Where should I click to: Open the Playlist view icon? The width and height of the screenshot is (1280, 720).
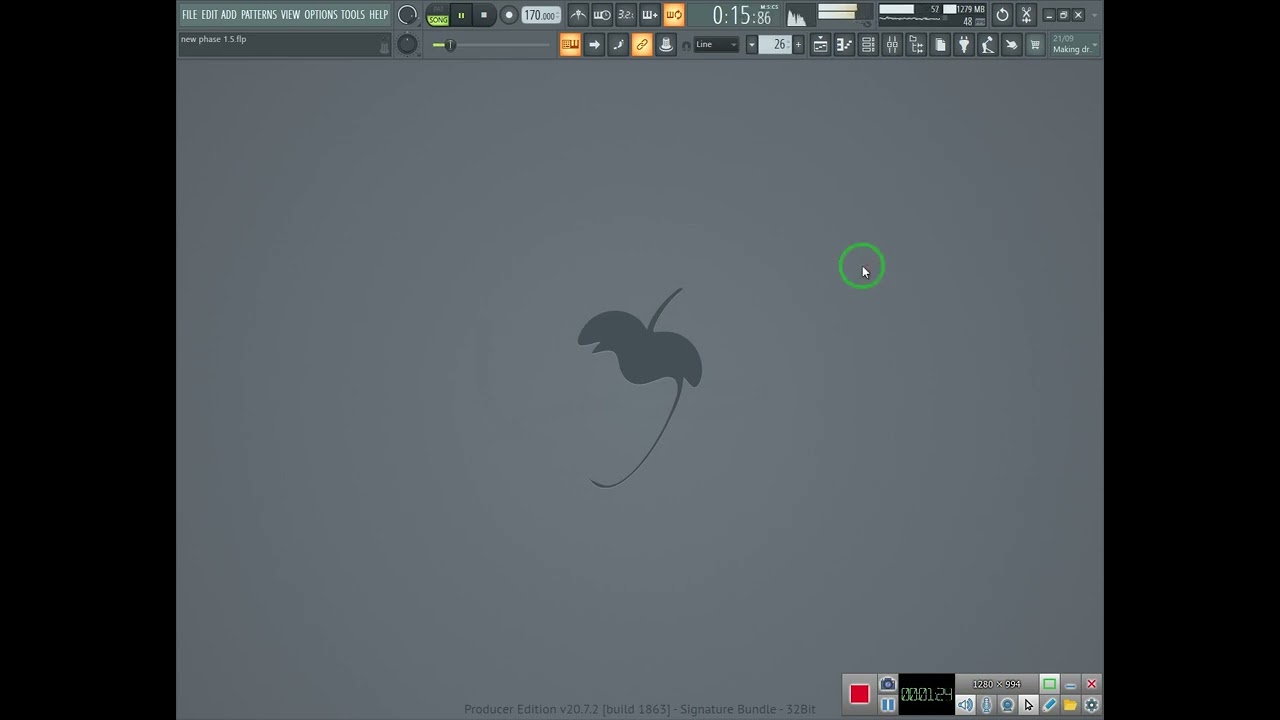820,45
